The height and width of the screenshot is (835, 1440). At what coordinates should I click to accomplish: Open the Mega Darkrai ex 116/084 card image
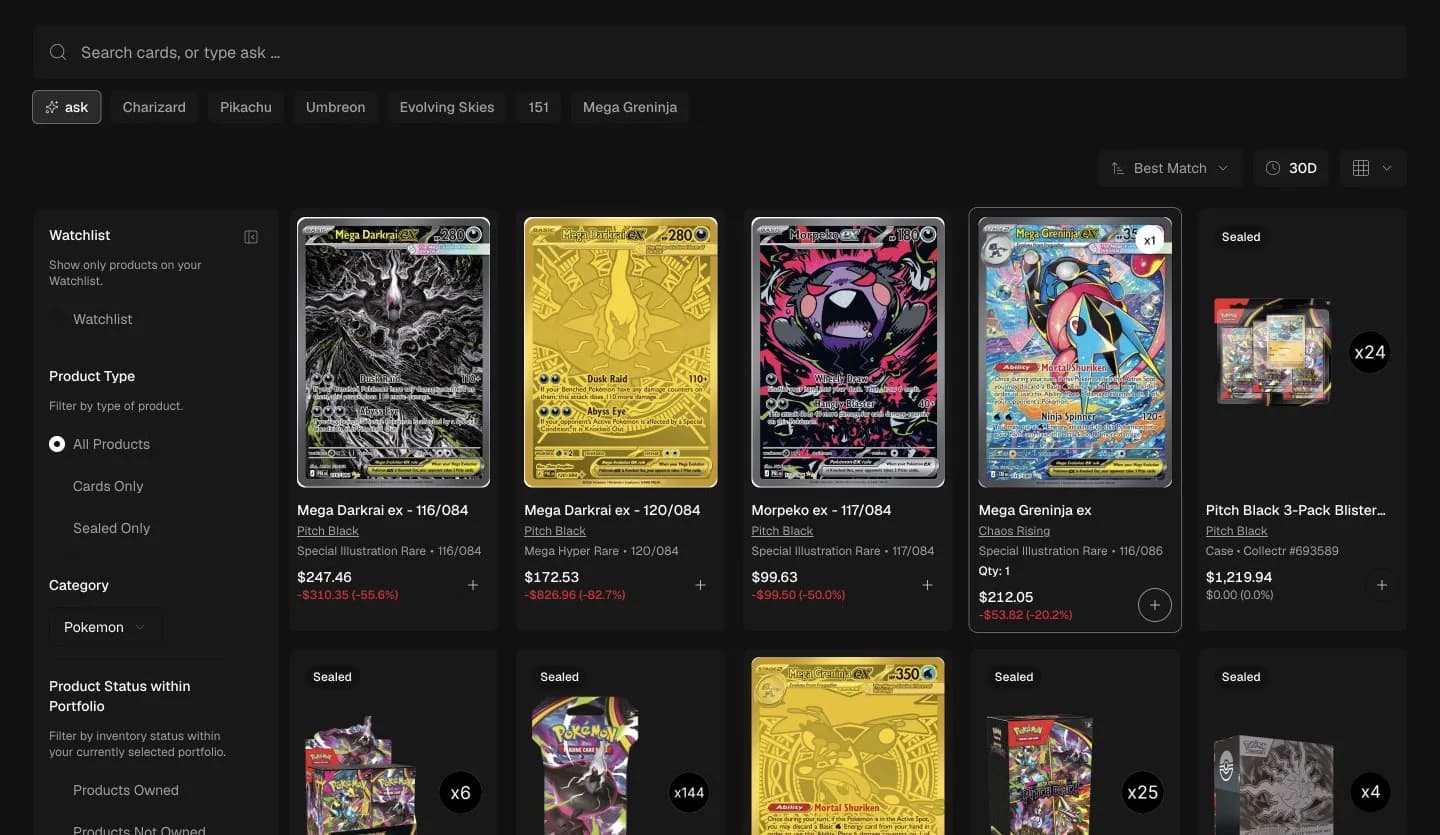(394, 352)
